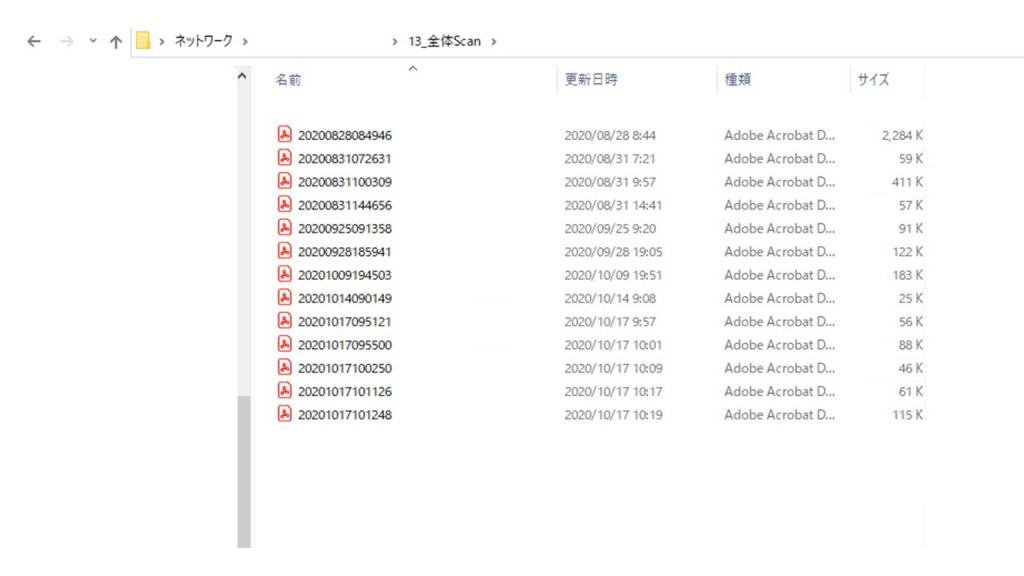Click PDF icon of file 20201017101248
1024x576 pixels.
[284, 414]
